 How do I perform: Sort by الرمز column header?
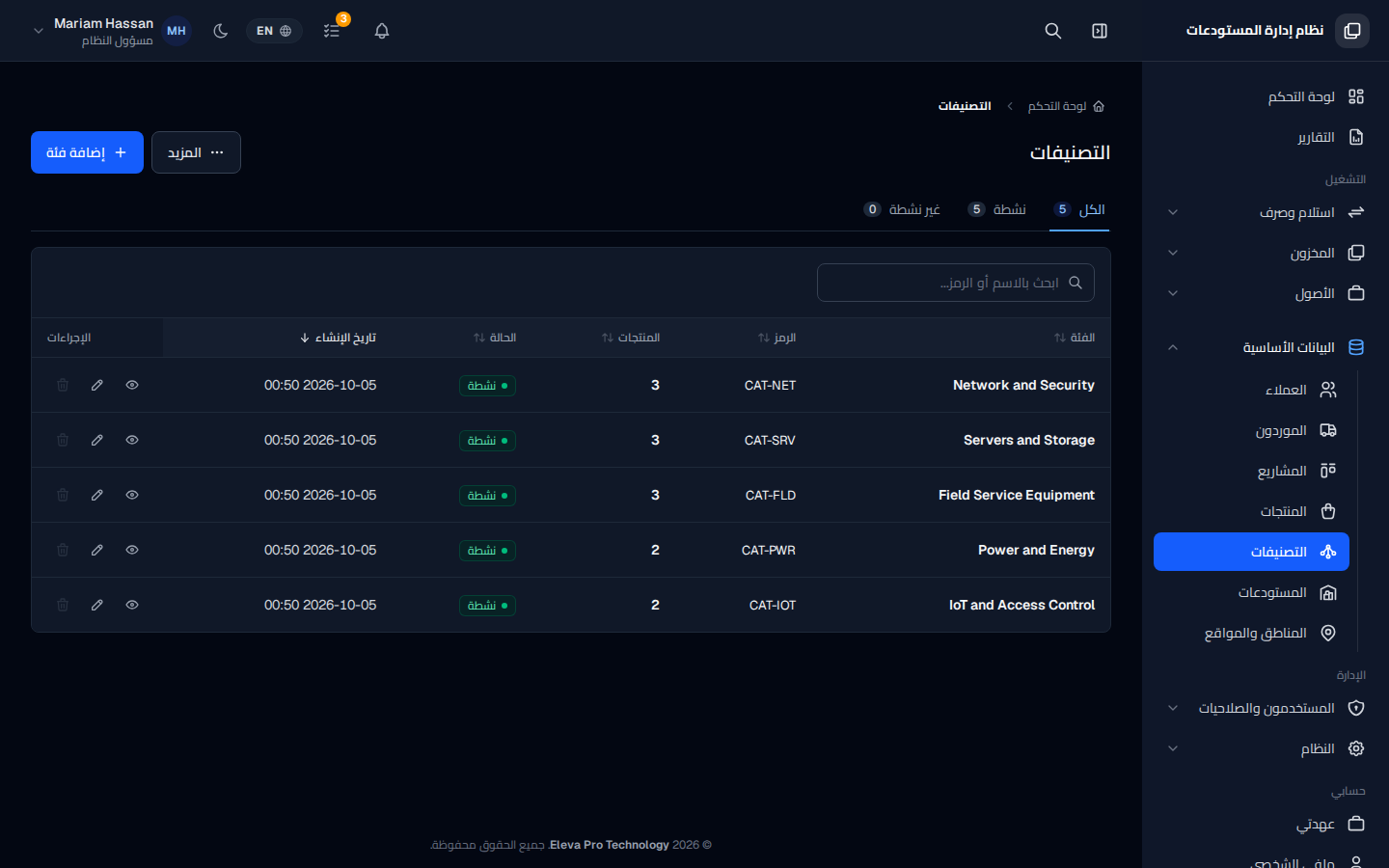click(776, 338)
